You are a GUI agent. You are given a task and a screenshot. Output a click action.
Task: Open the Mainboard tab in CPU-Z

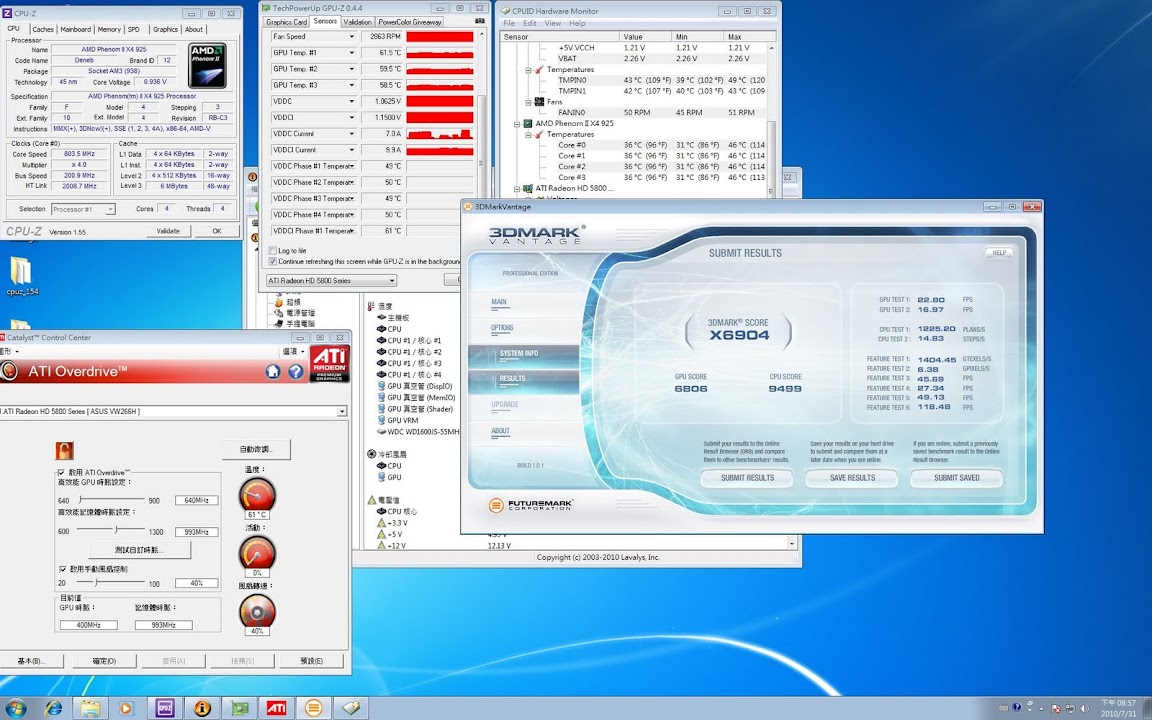[x=76, y=29]
